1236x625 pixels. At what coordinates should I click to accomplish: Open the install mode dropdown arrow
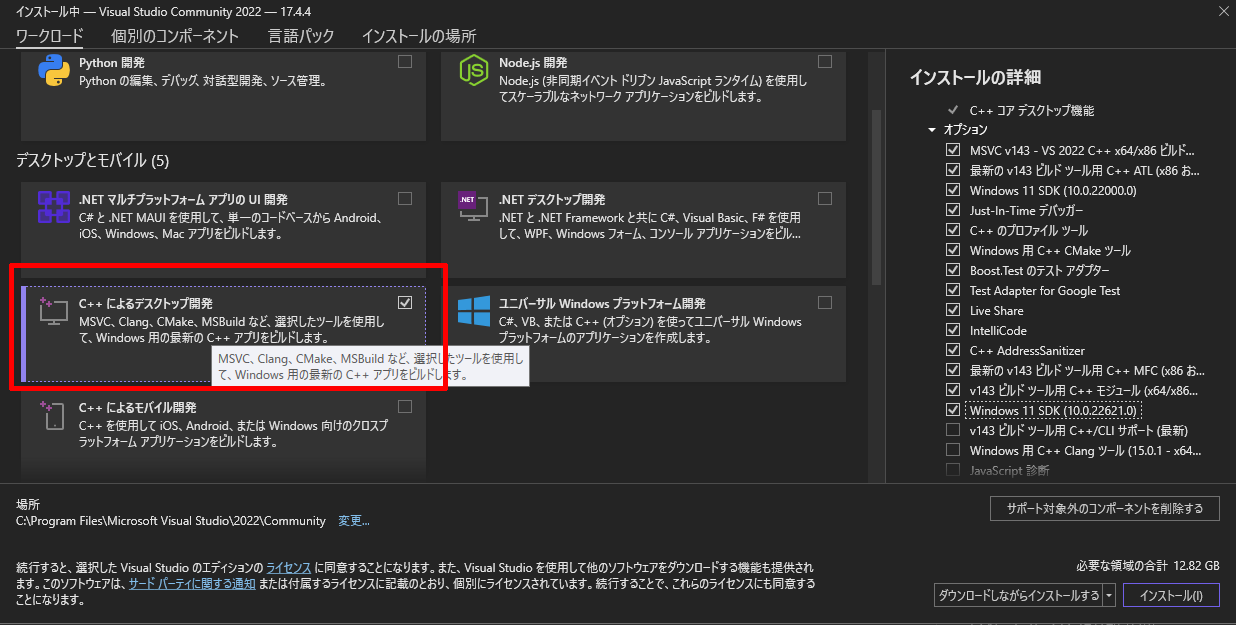(x=1109, y=596)
